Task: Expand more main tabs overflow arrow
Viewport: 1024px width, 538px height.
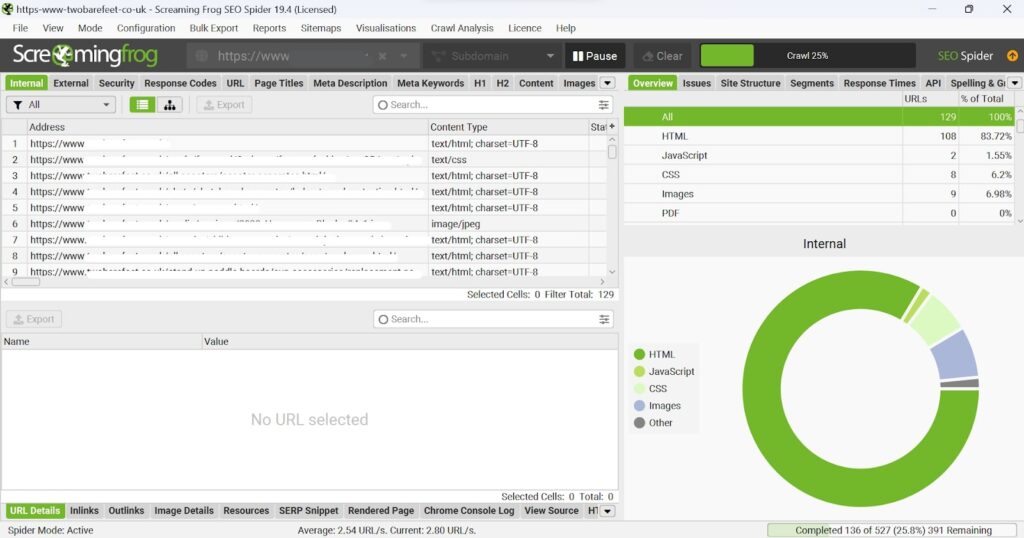Action: click(607, 83)
